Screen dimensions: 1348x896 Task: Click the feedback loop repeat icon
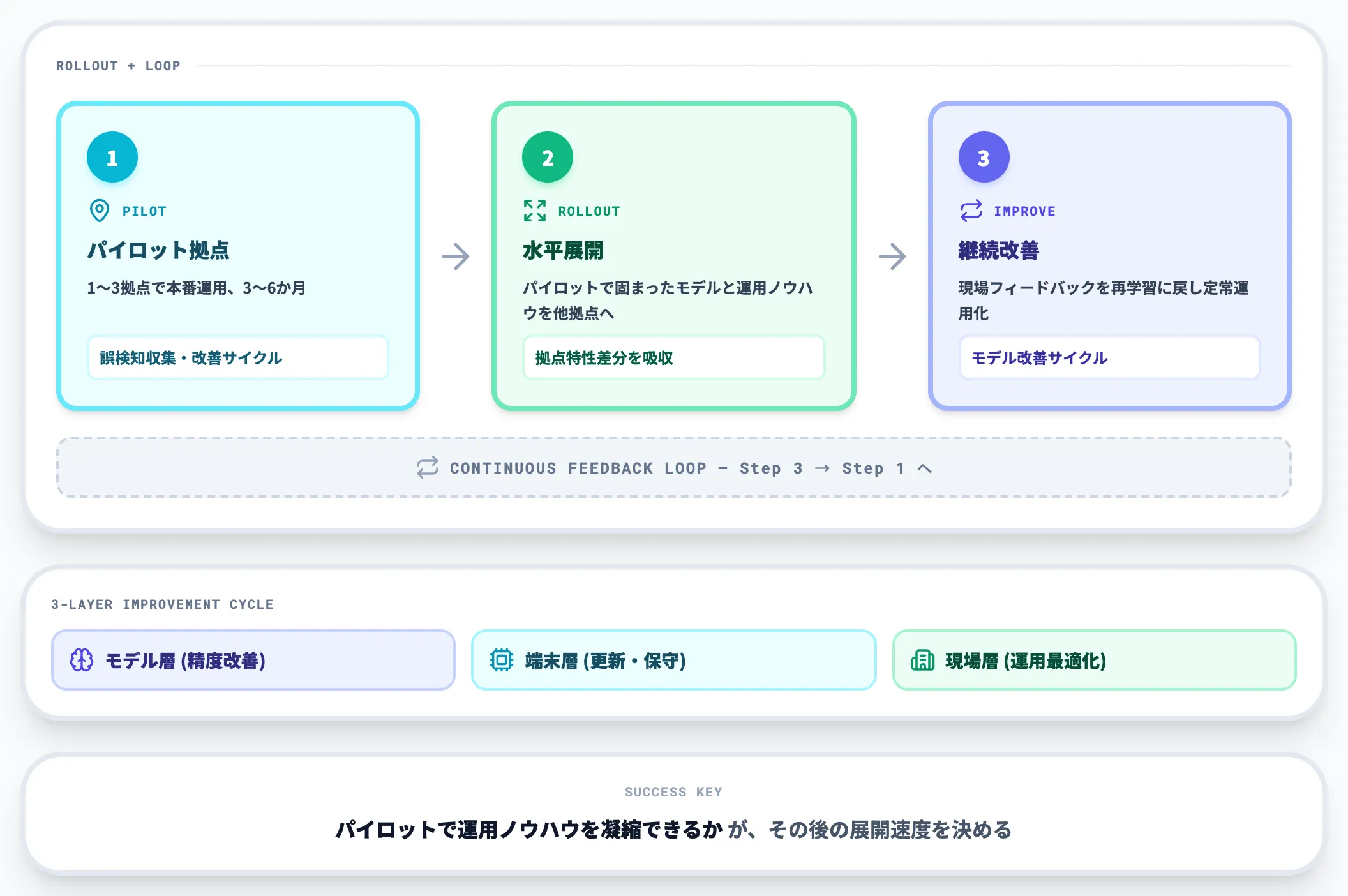[x=428, y=467]
